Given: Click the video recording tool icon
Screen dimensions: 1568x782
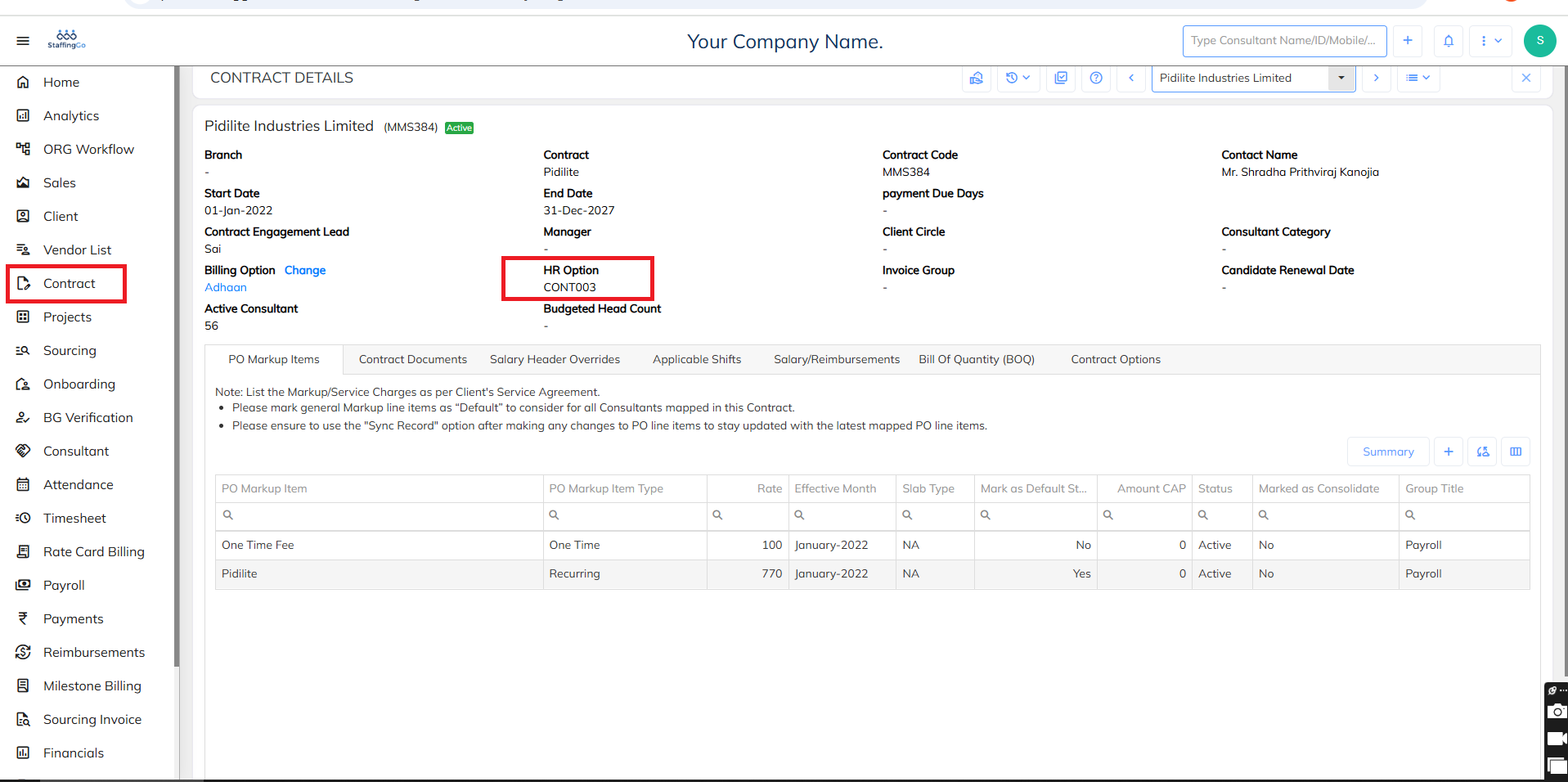Looking at the screenshot, I should pyautogui.click(x=1557, y=739).
